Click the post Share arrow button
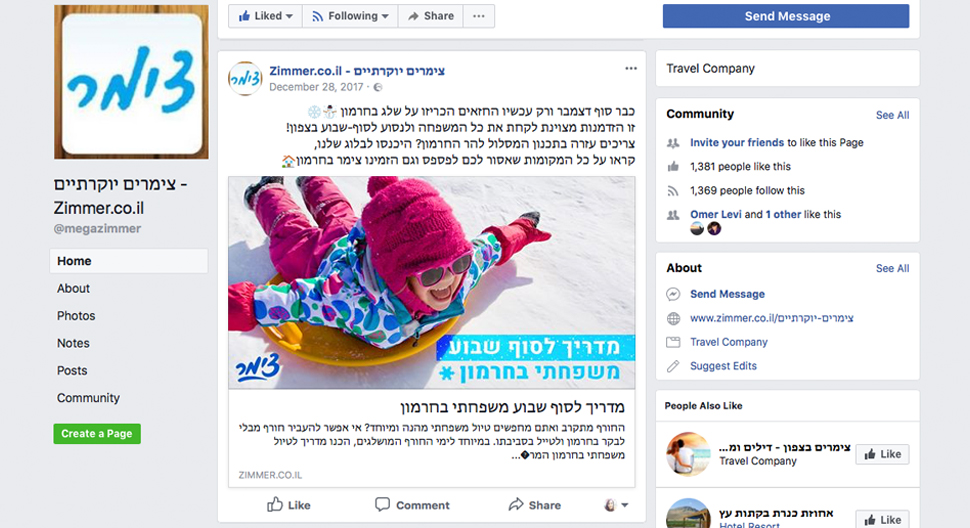 [534, 505]
